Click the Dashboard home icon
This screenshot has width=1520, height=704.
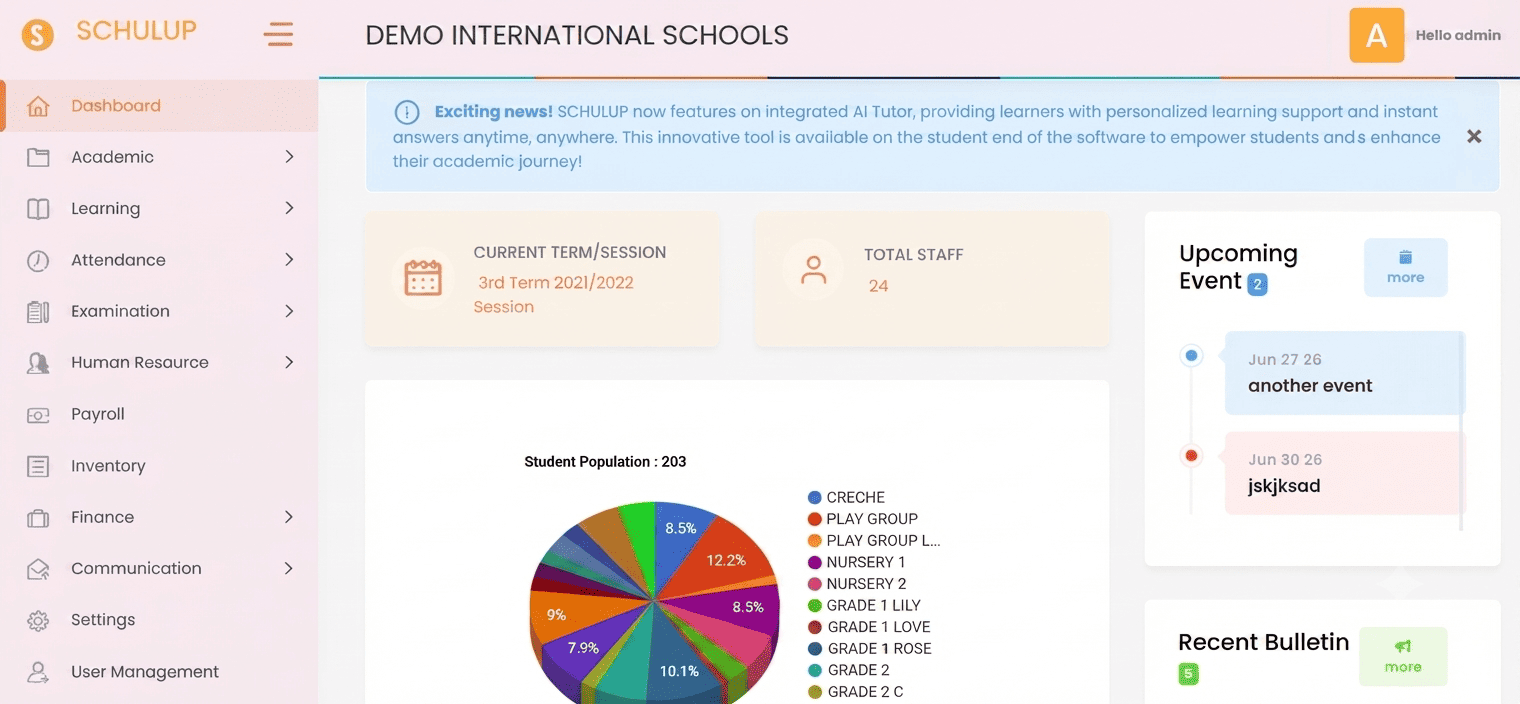(x=38, y=106)
